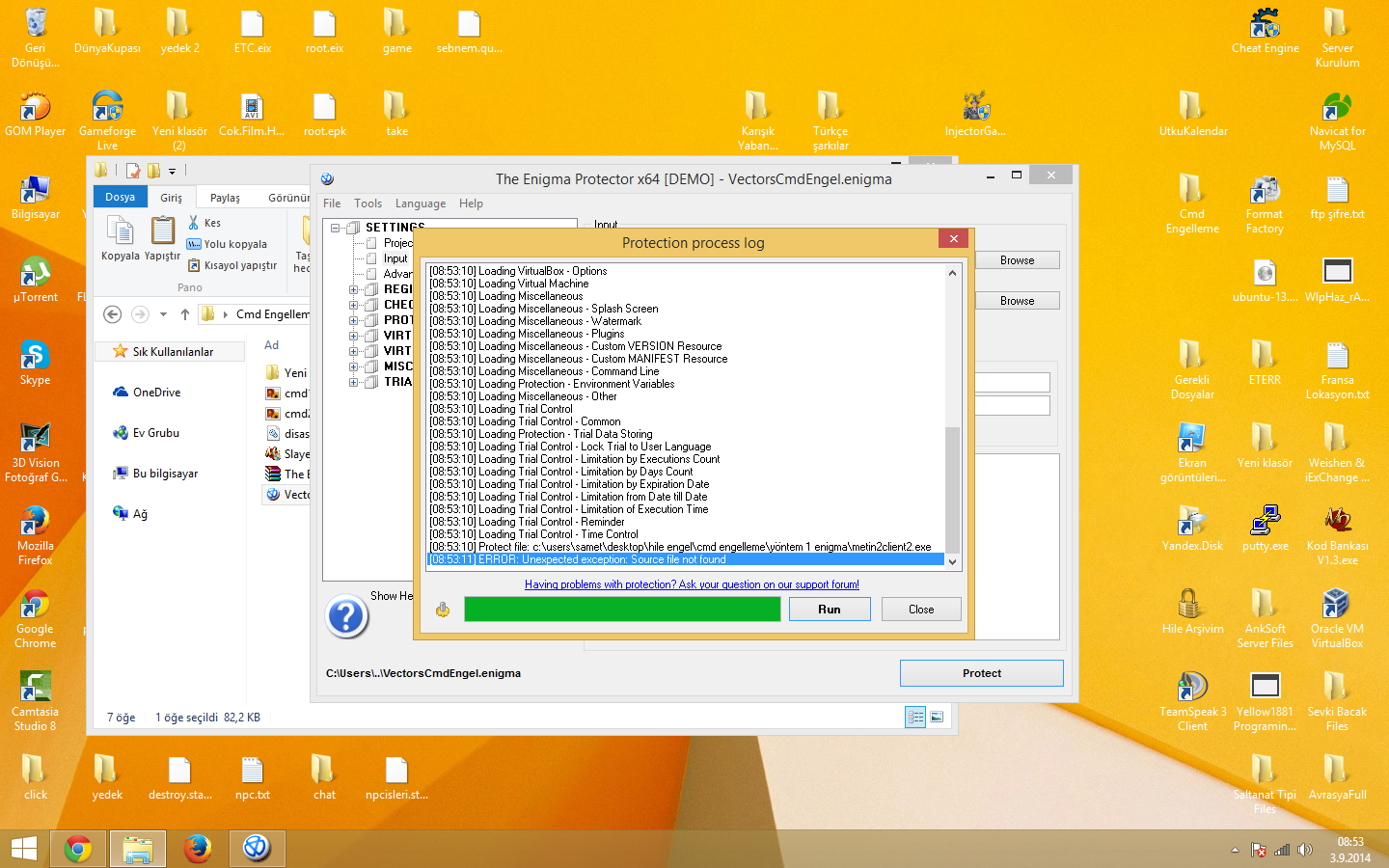1389x868 pixels.
Task: Open Firefox from the taskbar
Action: pos(198,849)
